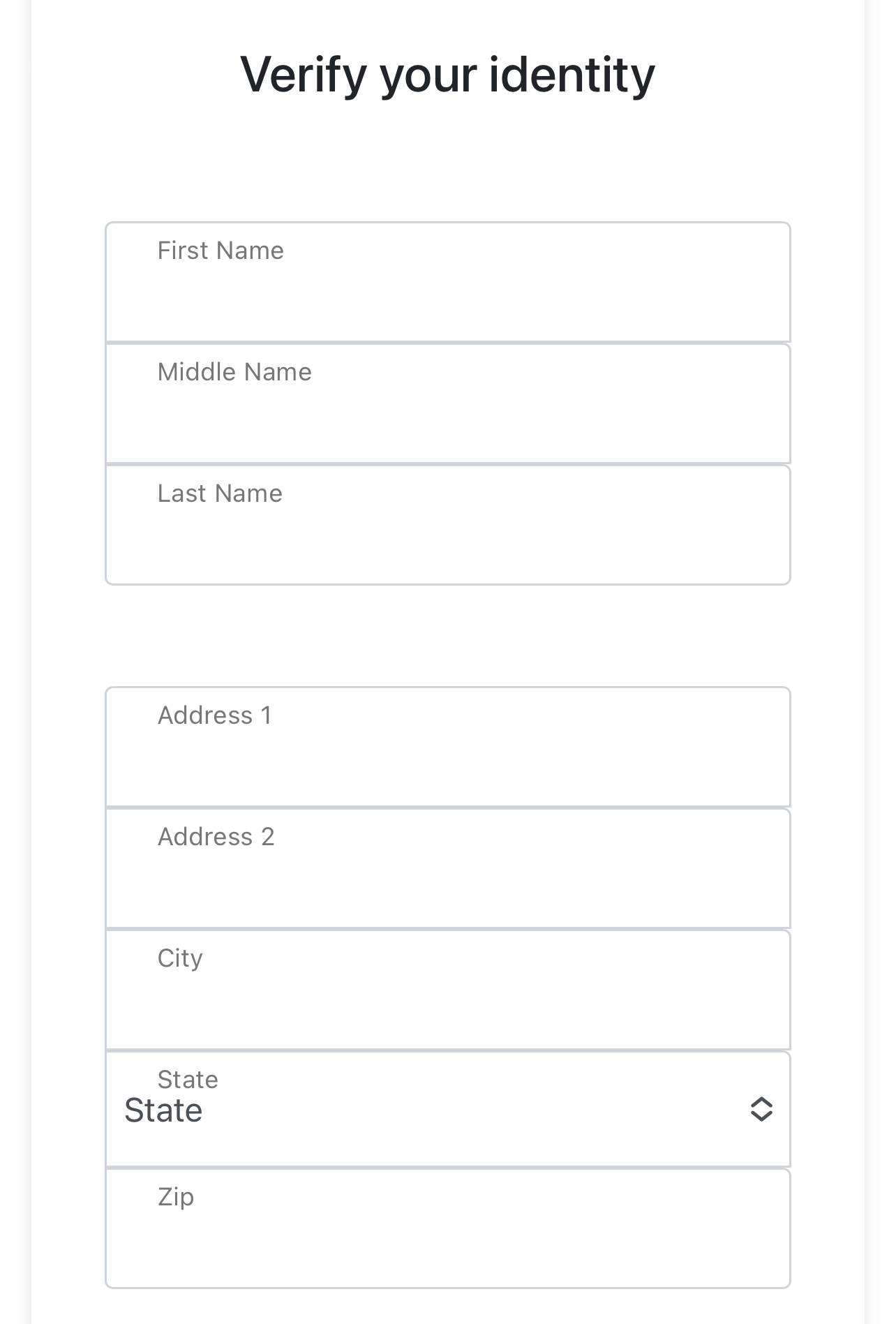
Task: Click the "First Name" floating label text
Action: (221, 251)
